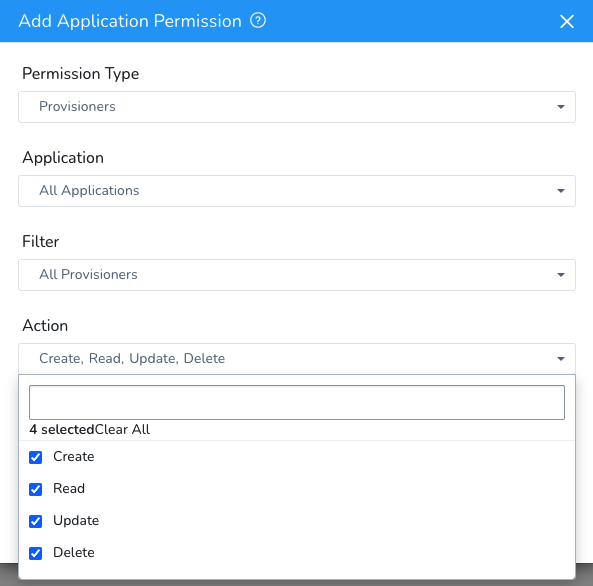Select the Delete option label
Image resolution: width=593 pixels, height=586 pixels.
[74, 552]
